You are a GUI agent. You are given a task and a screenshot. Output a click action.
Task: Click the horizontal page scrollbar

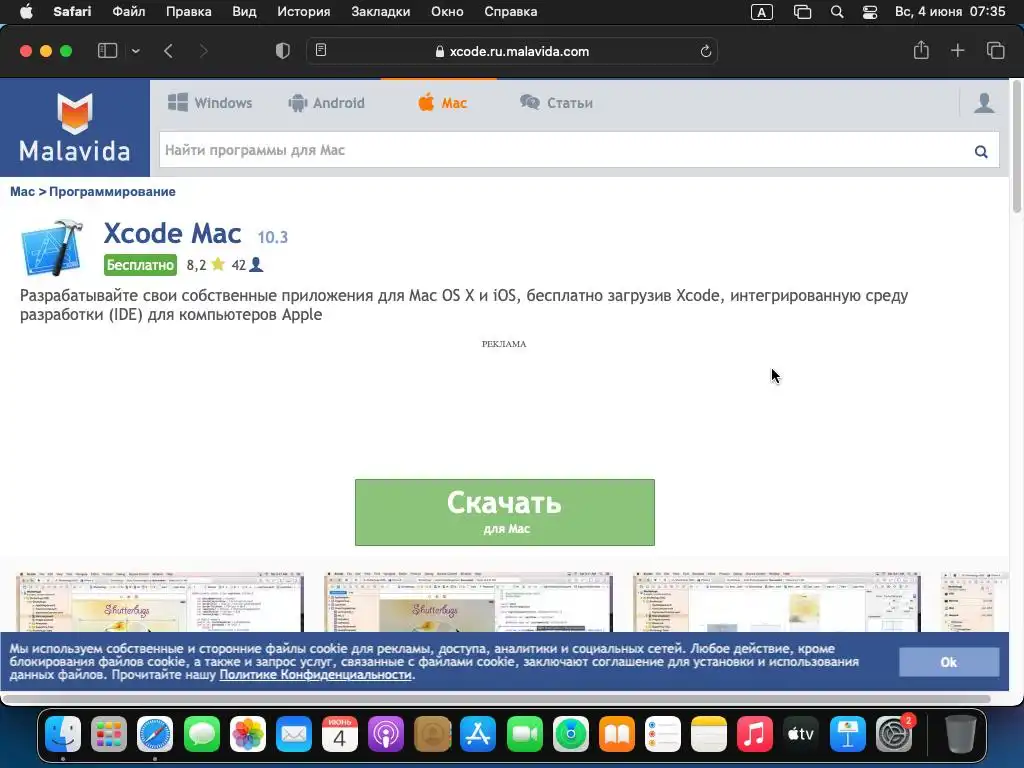click(x=496, y=699)
